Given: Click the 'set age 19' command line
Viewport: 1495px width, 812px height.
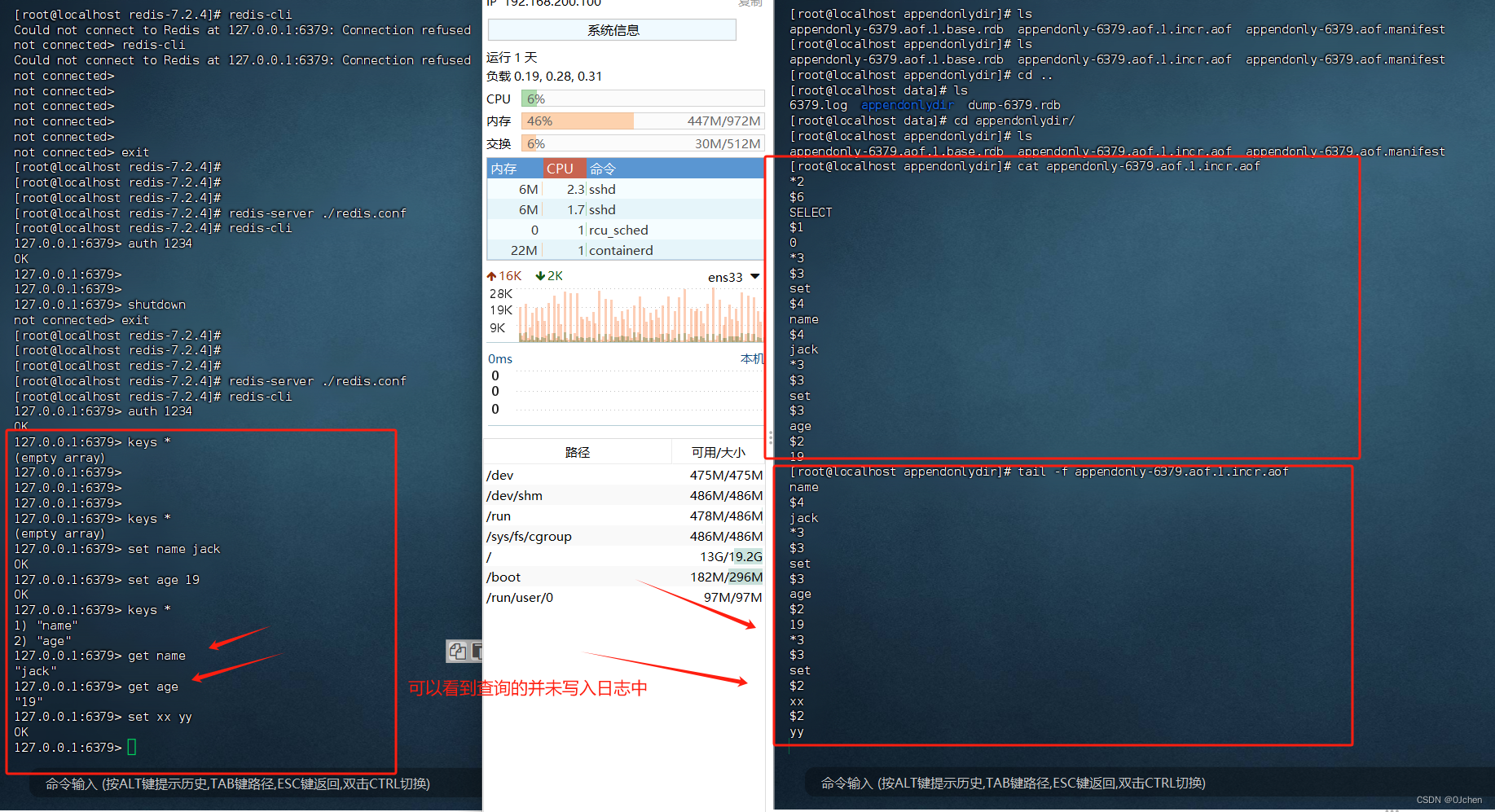Looking at the screenshot, I should coord(107,580).
